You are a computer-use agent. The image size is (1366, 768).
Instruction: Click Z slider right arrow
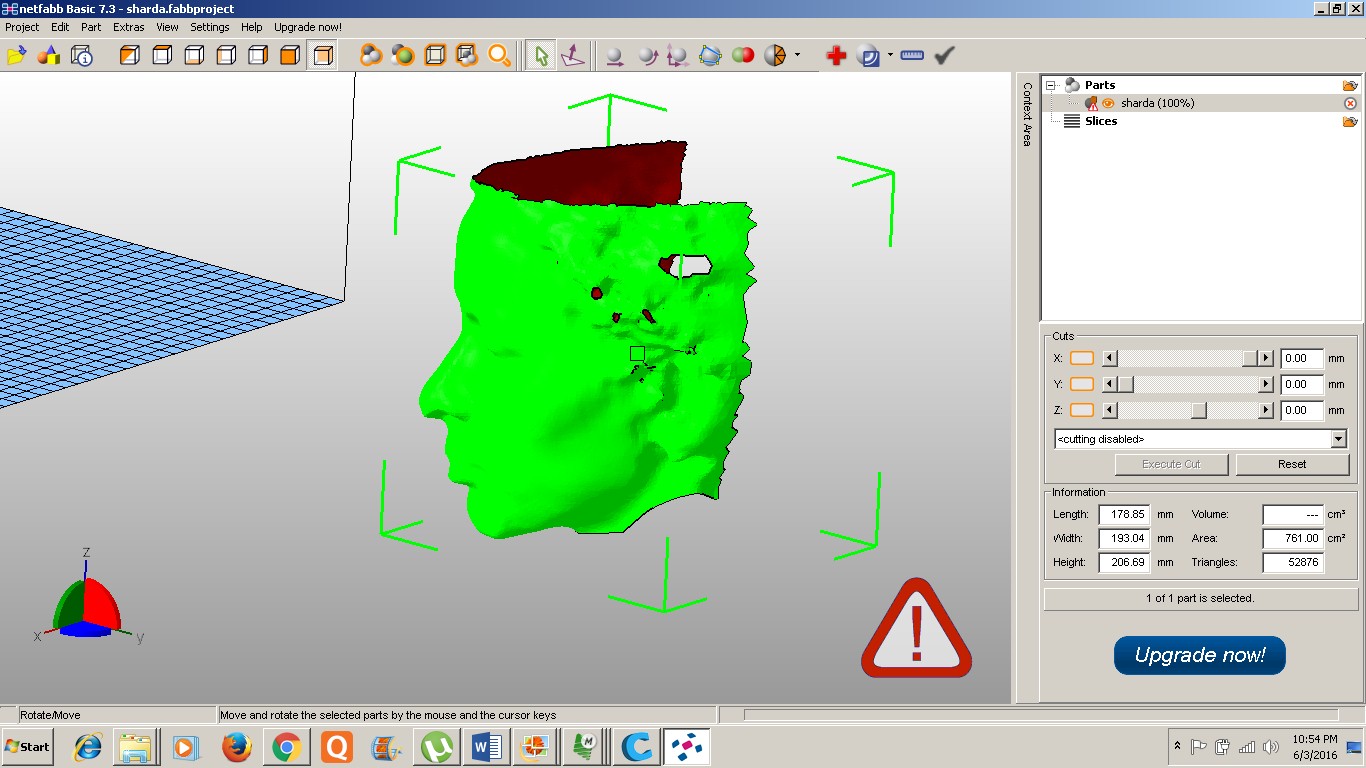[x=1266, y=410]
